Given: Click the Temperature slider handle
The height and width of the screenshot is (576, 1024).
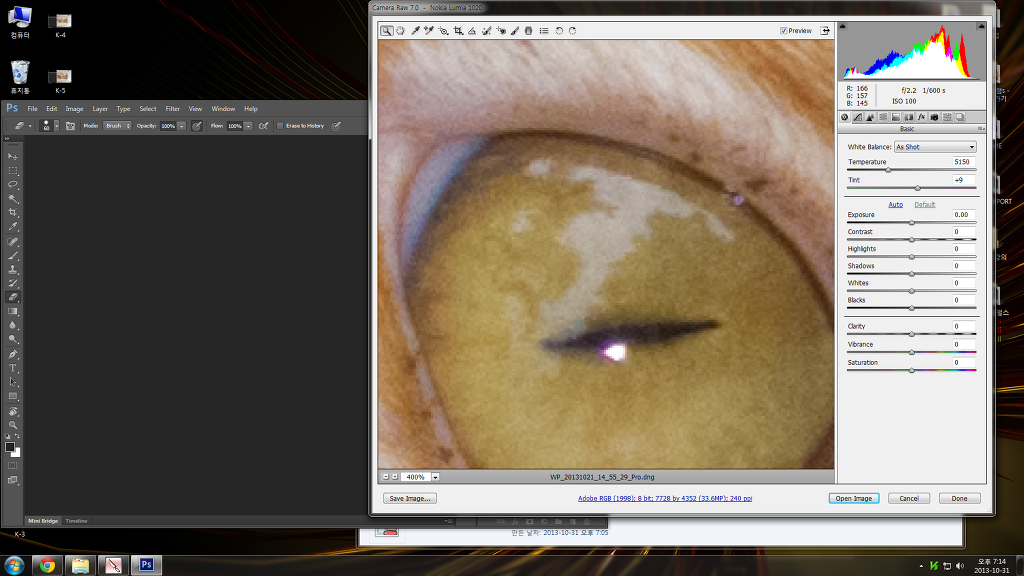Looking at the screenshot, I should tap(888, 170).
